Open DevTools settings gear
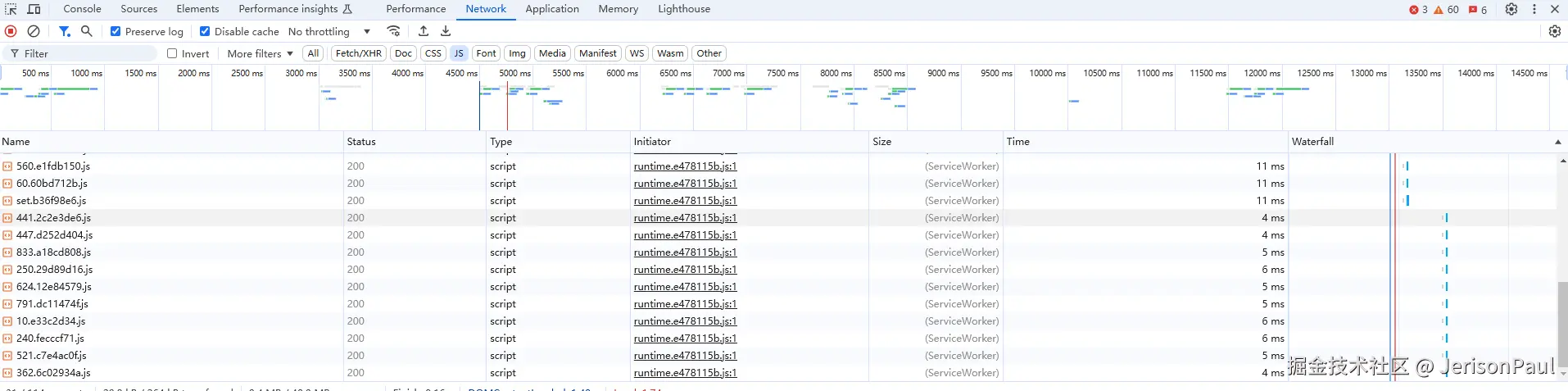The width and height of the screenshot is (1568, 391). (1511, 9)
